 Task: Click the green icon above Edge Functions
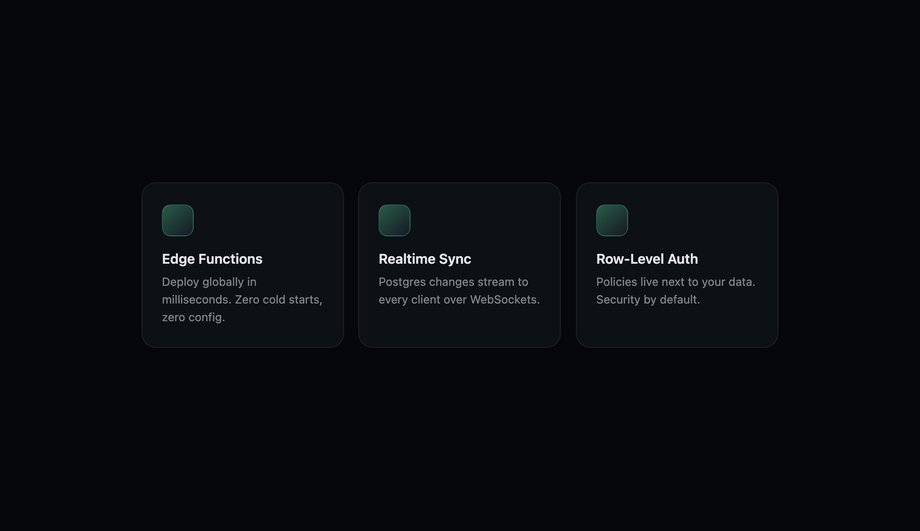[178, 220]
